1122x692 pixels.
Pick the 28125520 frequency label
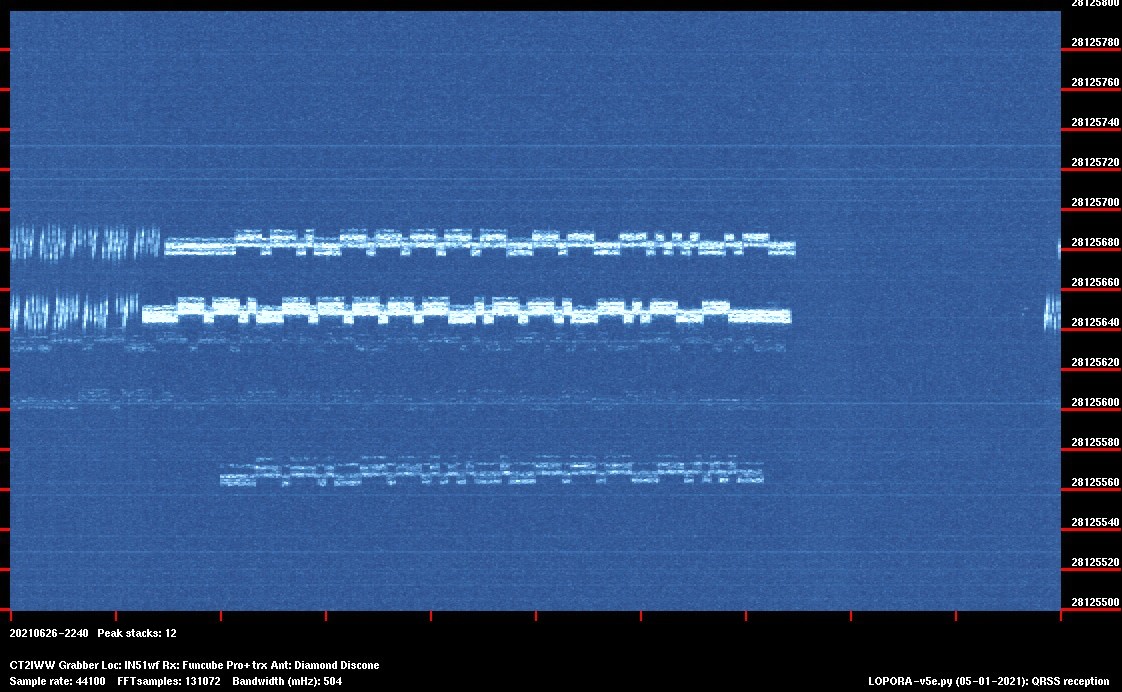(1095, 562)
